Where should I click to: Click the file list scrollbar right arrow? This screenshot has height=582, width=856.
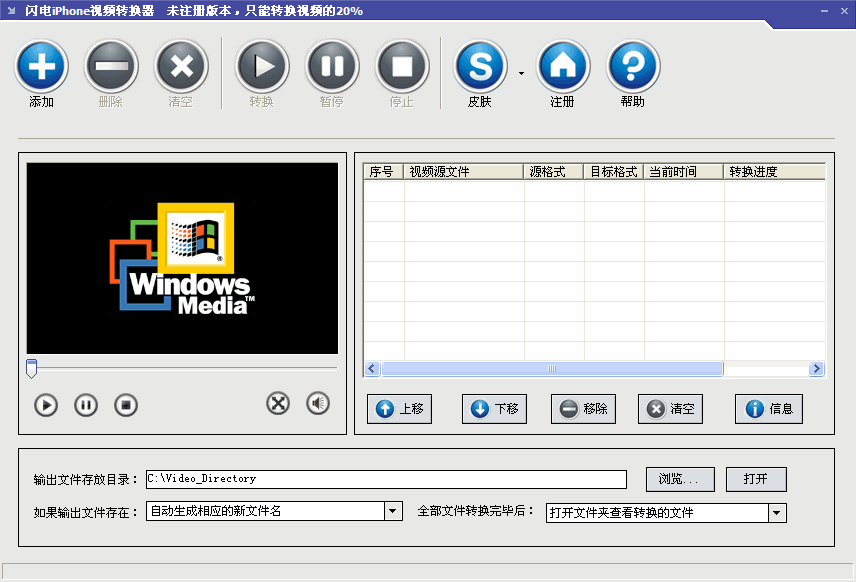817,369
